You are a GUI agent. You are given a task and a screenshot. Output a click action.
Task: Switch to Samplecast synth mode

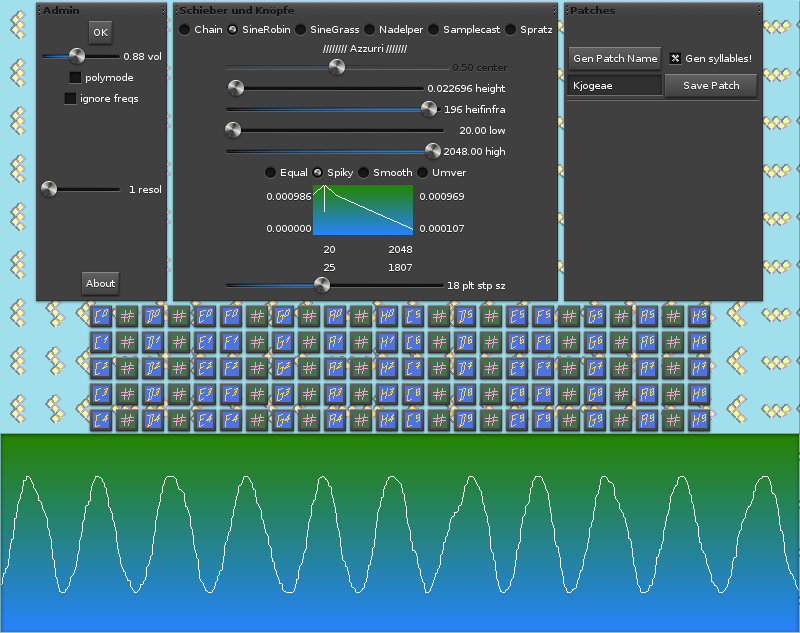pos(435,30)
